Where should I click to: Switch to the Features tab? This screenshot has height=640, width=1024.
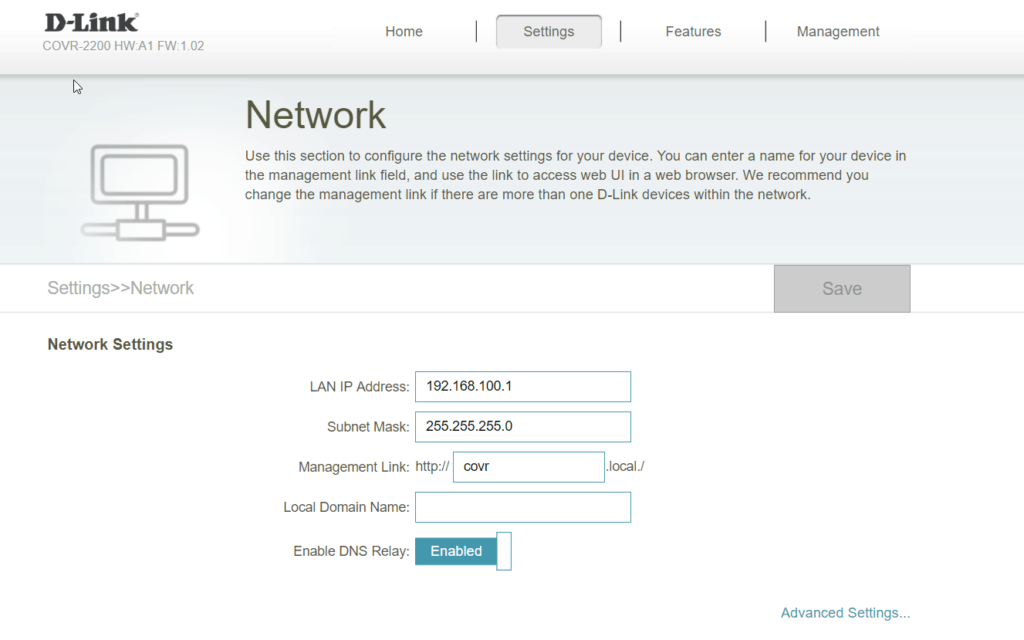(x=693, y=32)
